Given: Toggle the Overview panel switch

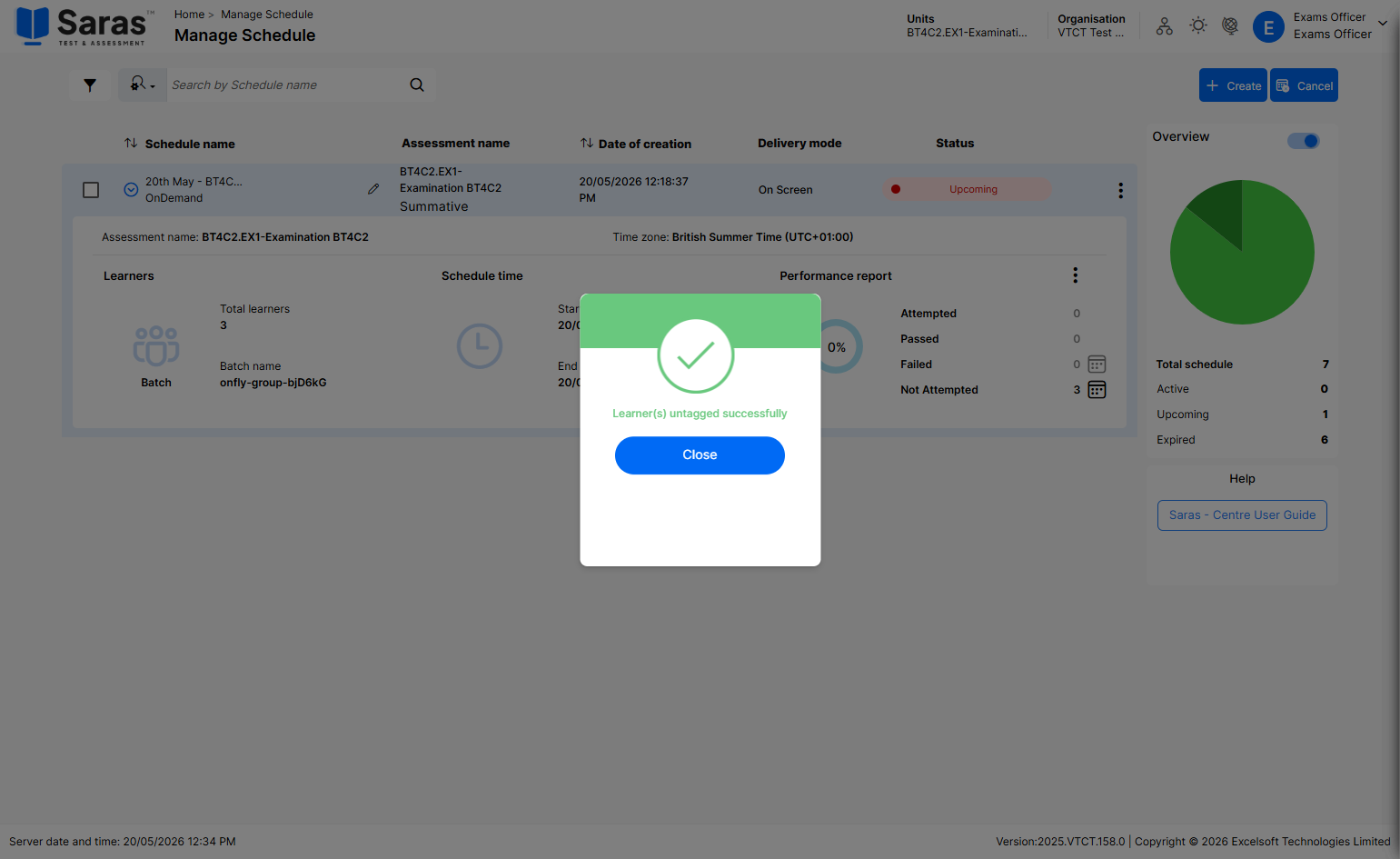Looking at the screenshot, I should click(1304, 141).
